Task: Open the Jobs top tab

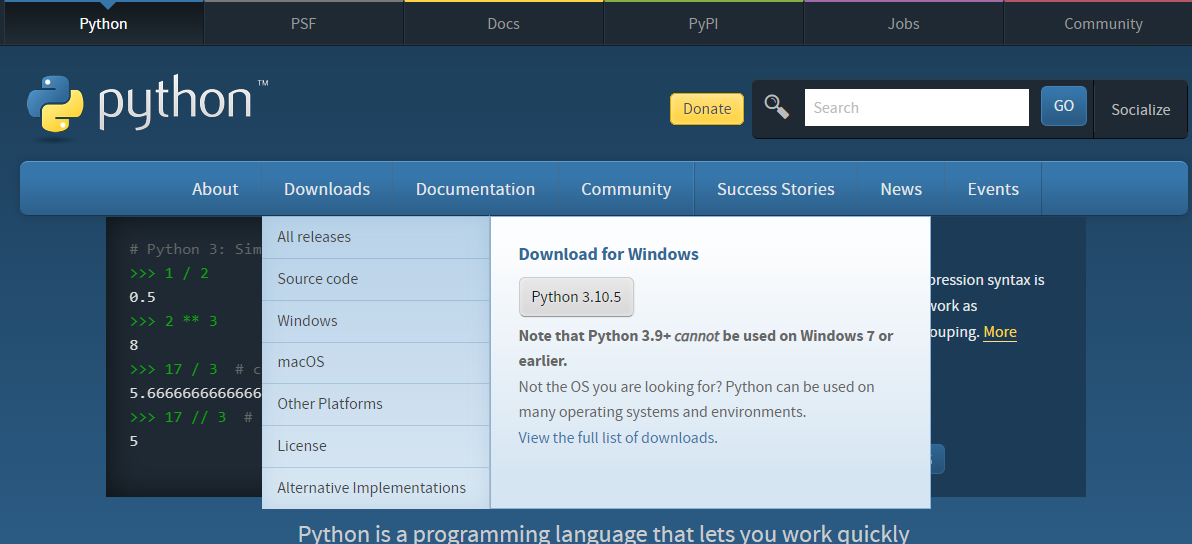Action: tap(903, 24)
